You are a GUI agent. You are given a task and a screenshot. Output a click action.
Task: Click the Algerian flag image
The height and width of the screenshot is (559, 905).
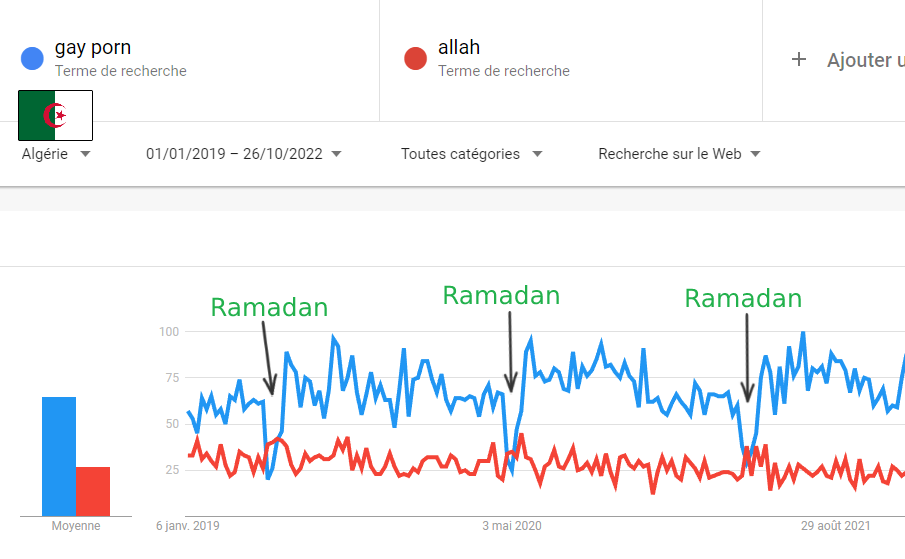click(x=56, y=115)
